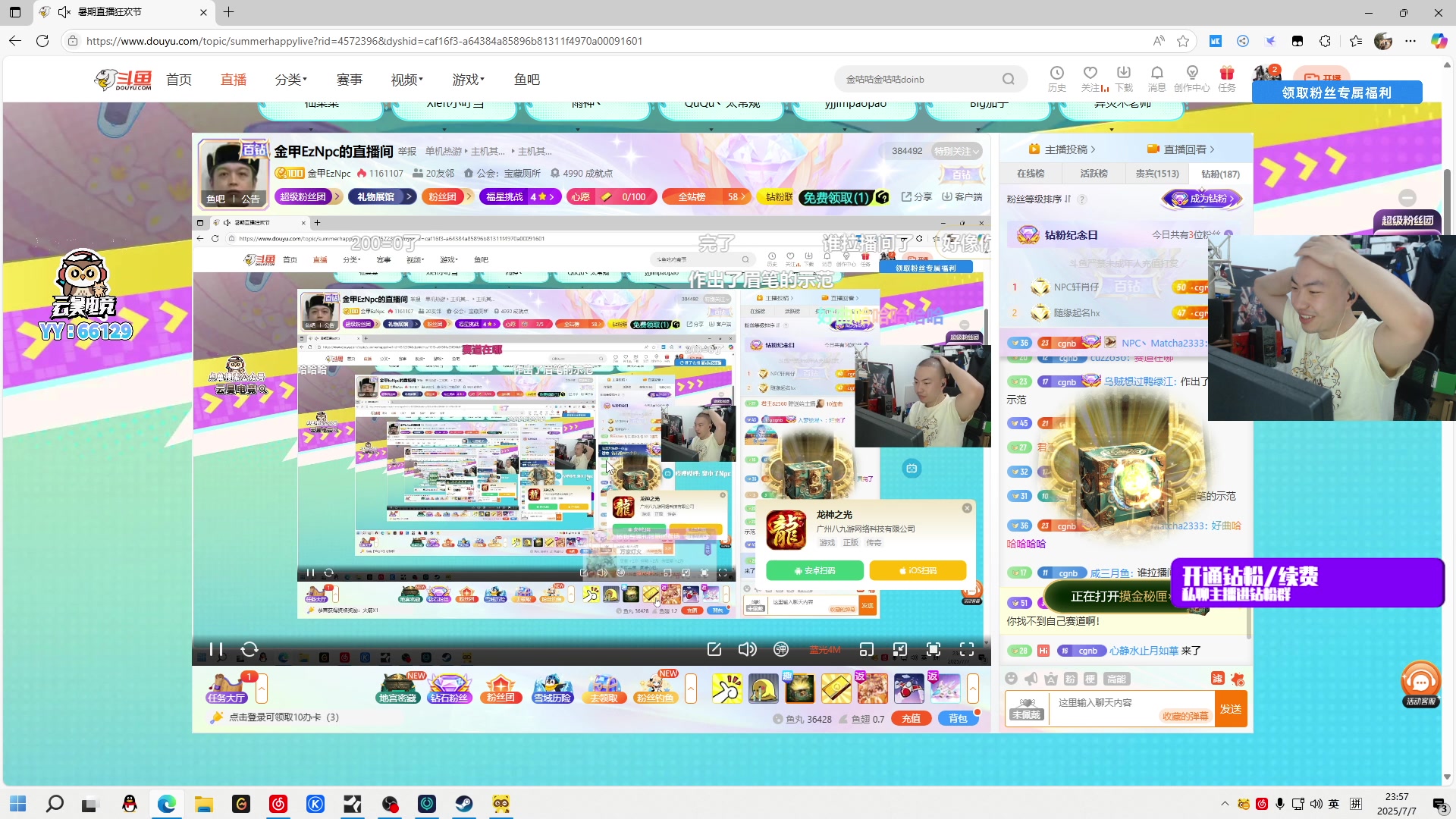This screenshot has width=1456, height=819.
Task: Pause the live stream video
Action: [216, 650]
